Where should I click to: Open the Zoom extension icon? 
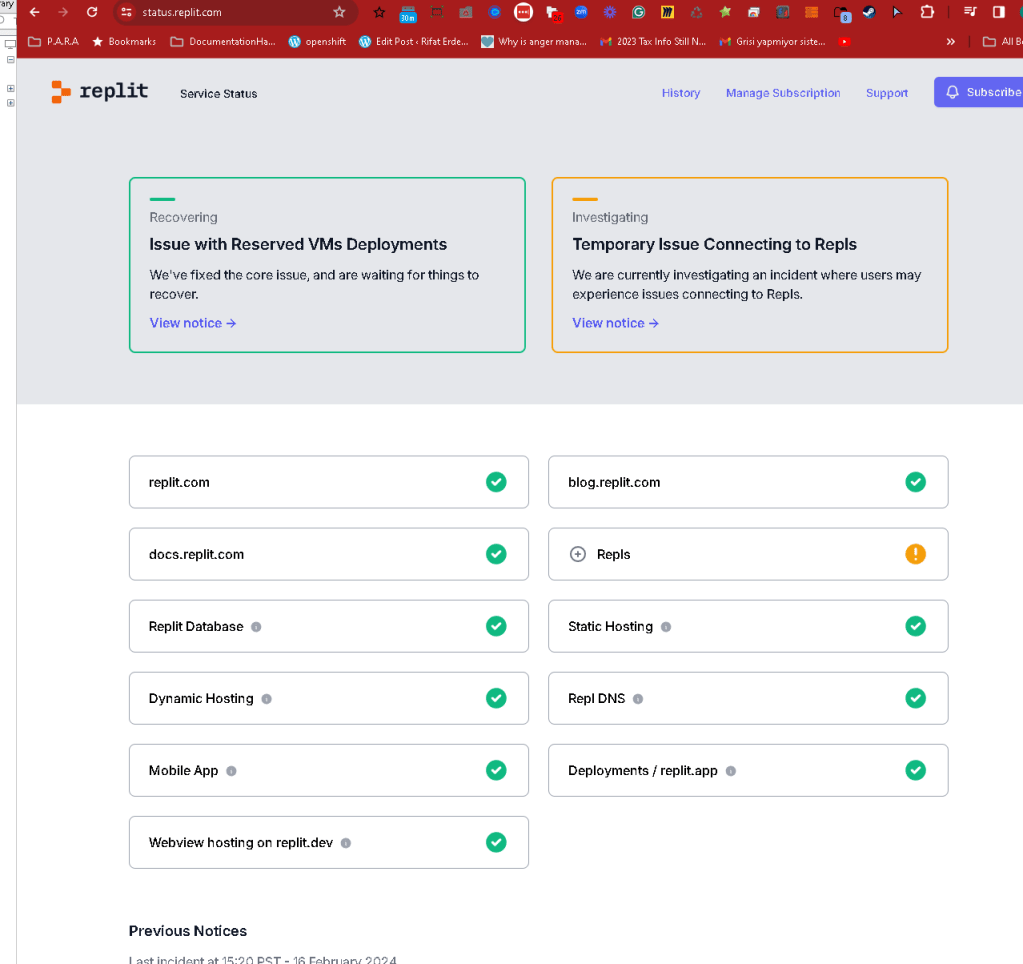[581, 12]
